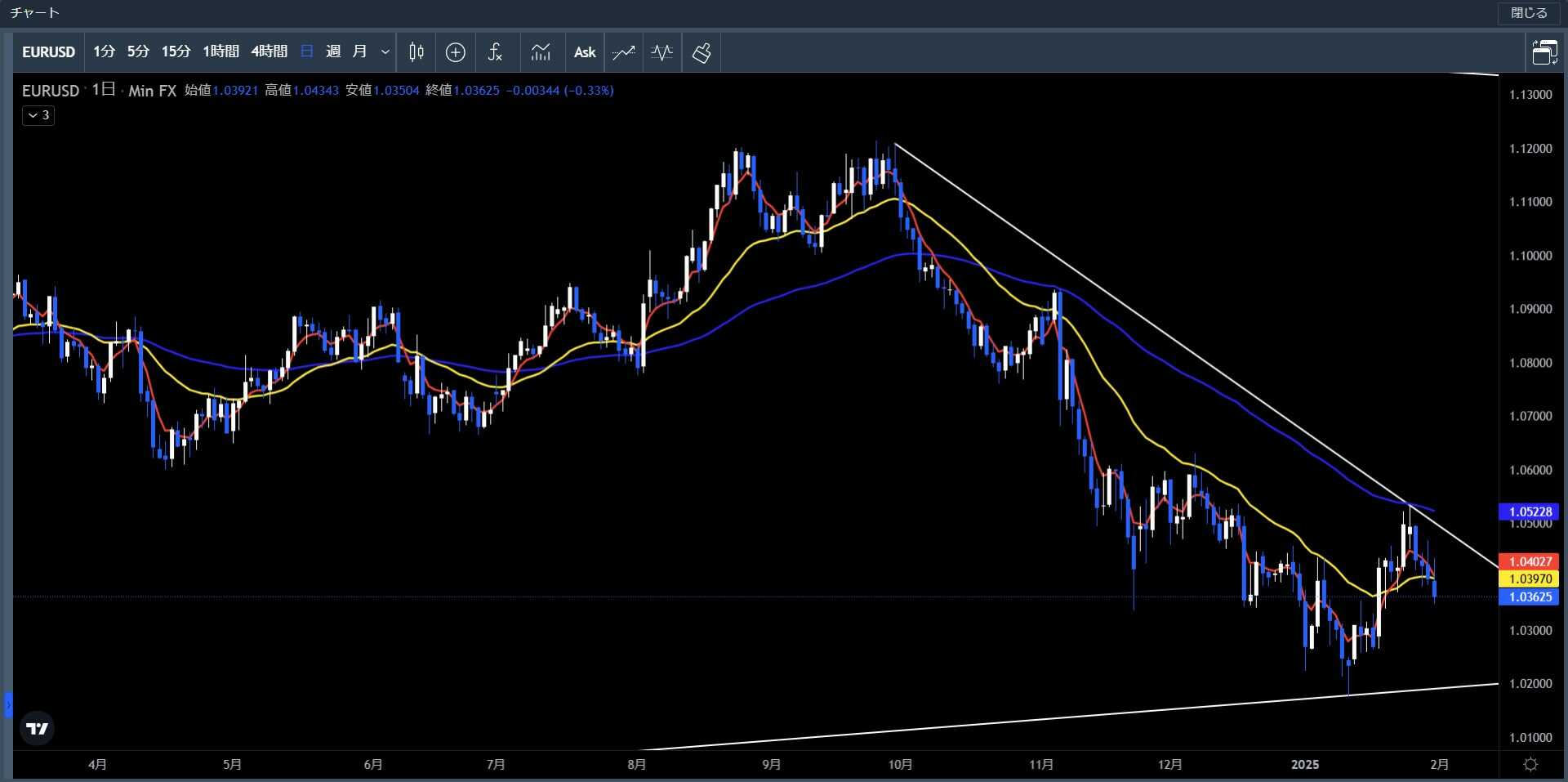Toggle the Ask price display
Screen dimensions: 1568x782
(x=585, y=52)
